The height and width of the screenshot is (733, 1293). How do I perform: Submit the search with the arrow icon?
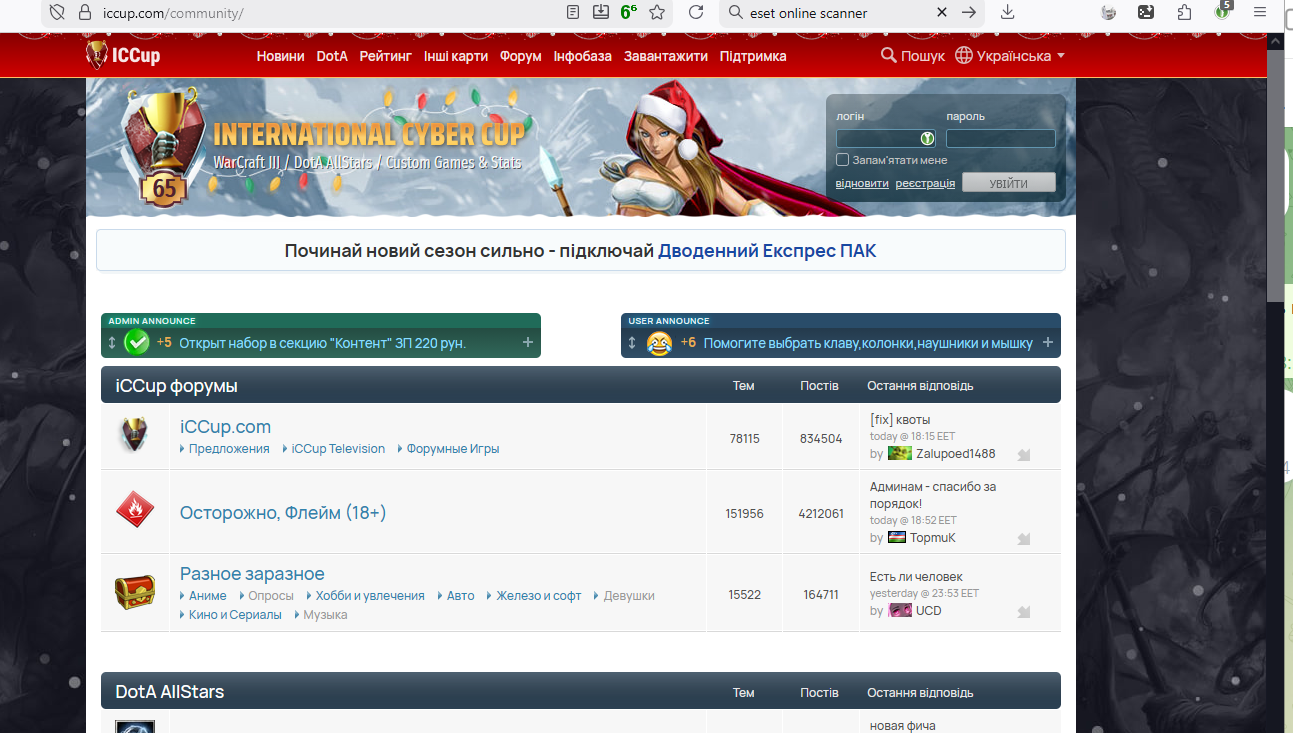tap(968, 12)
